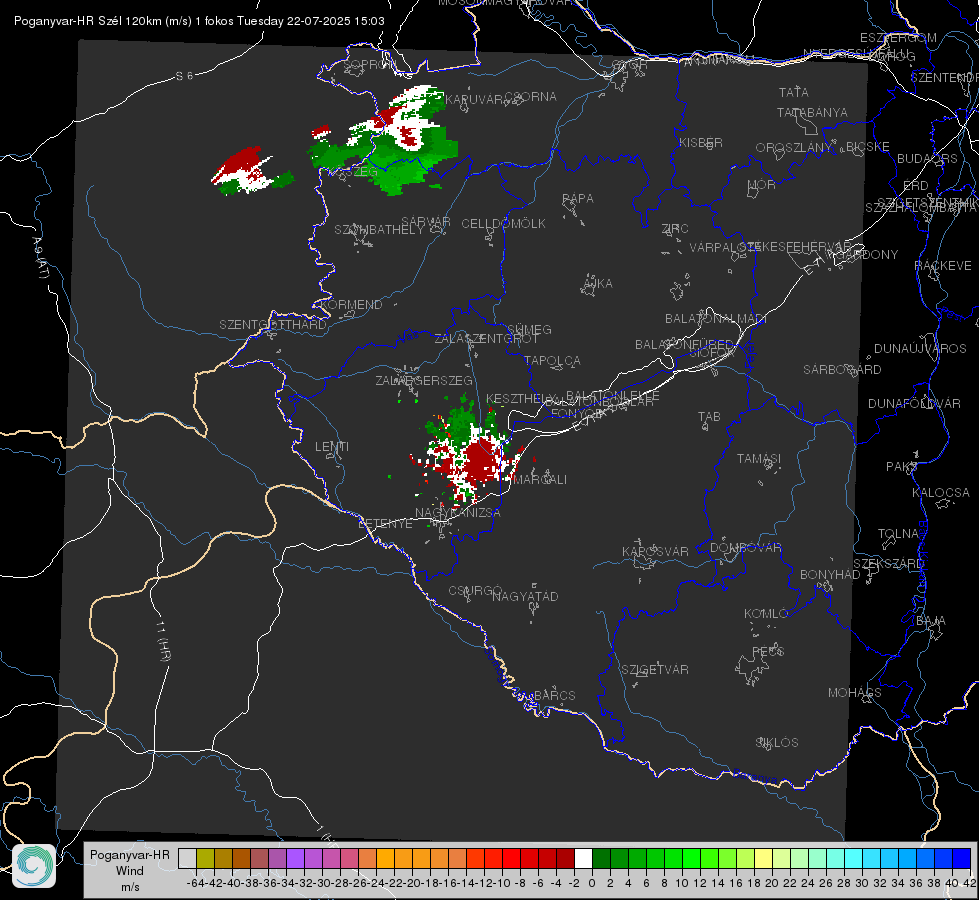Click the KÖRMEND city label

[350, 305]
